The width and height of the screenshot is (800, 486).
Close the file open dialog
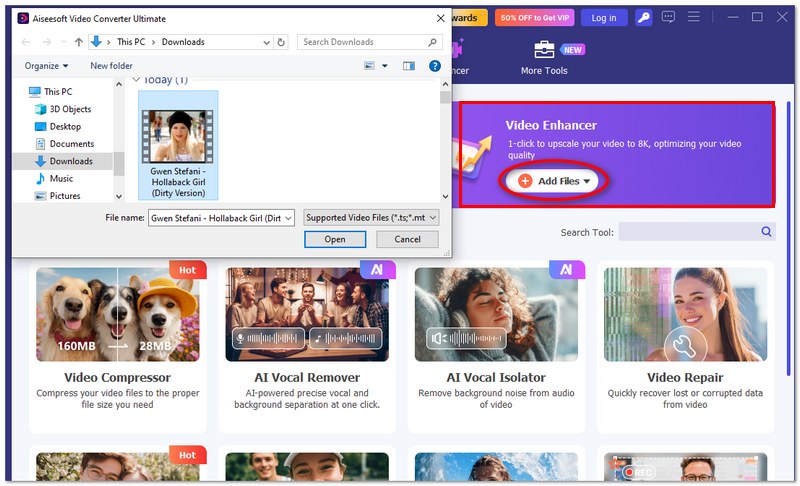pyautogui.click(x=440, y=18)
